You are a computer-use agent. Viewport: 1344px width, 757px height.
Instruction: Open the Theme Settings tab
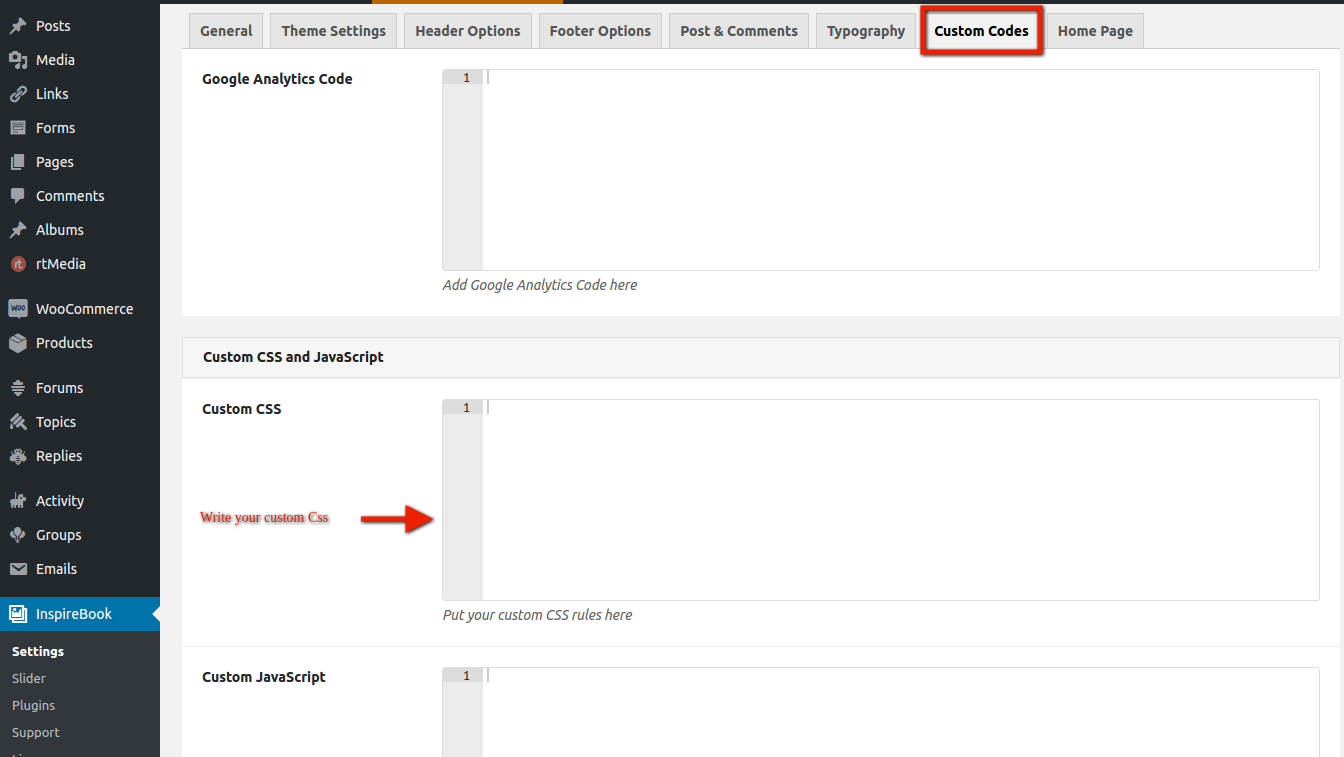[333, 31]
